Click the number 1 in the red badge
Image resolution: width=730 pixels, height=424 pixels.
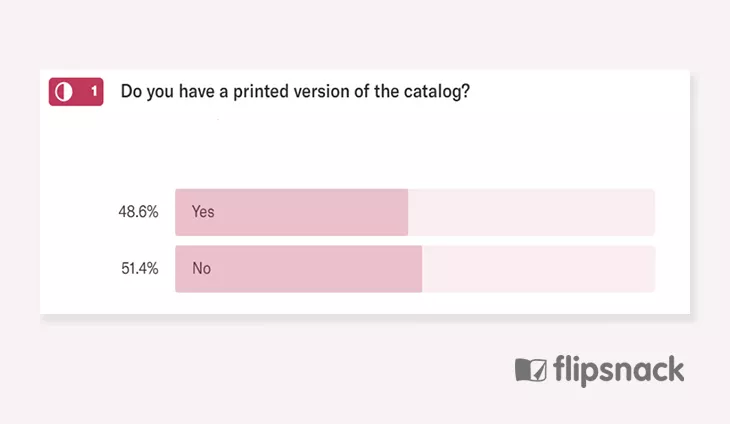coord(94,91)
